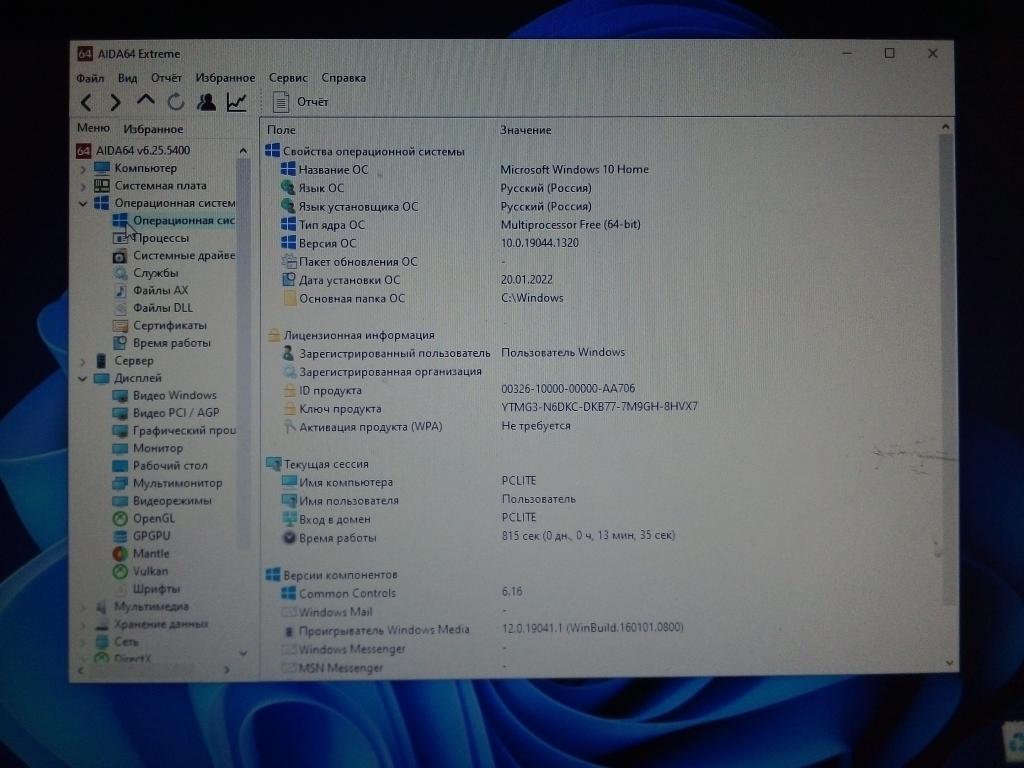The height and width of the screenshot is (768, 1024).
Task: Open the Отчёт menu in the menu bar
Action: click(166, 78)
